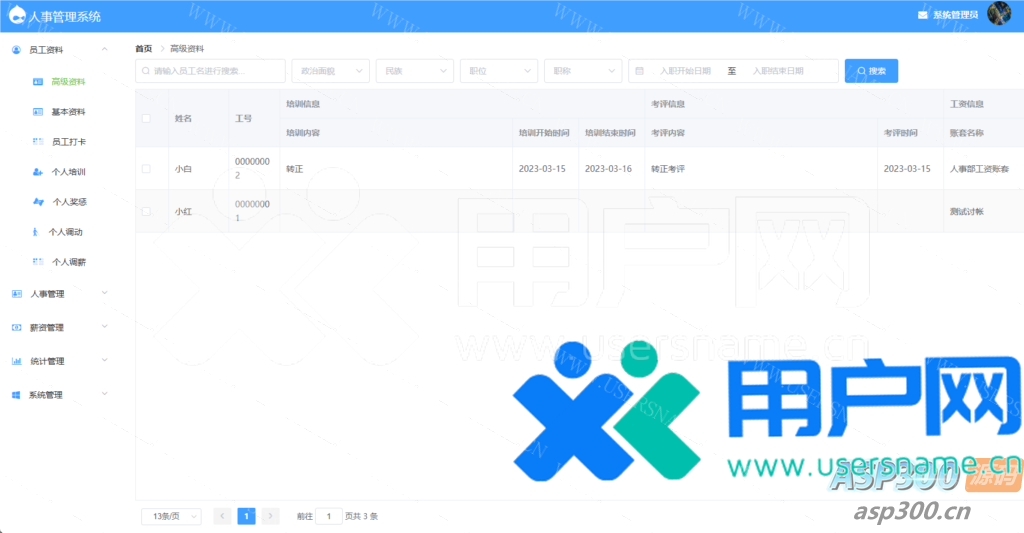Click the blue 搜索 button
Viewport: 1024px width, 533px height.
(x=871, y=71)
